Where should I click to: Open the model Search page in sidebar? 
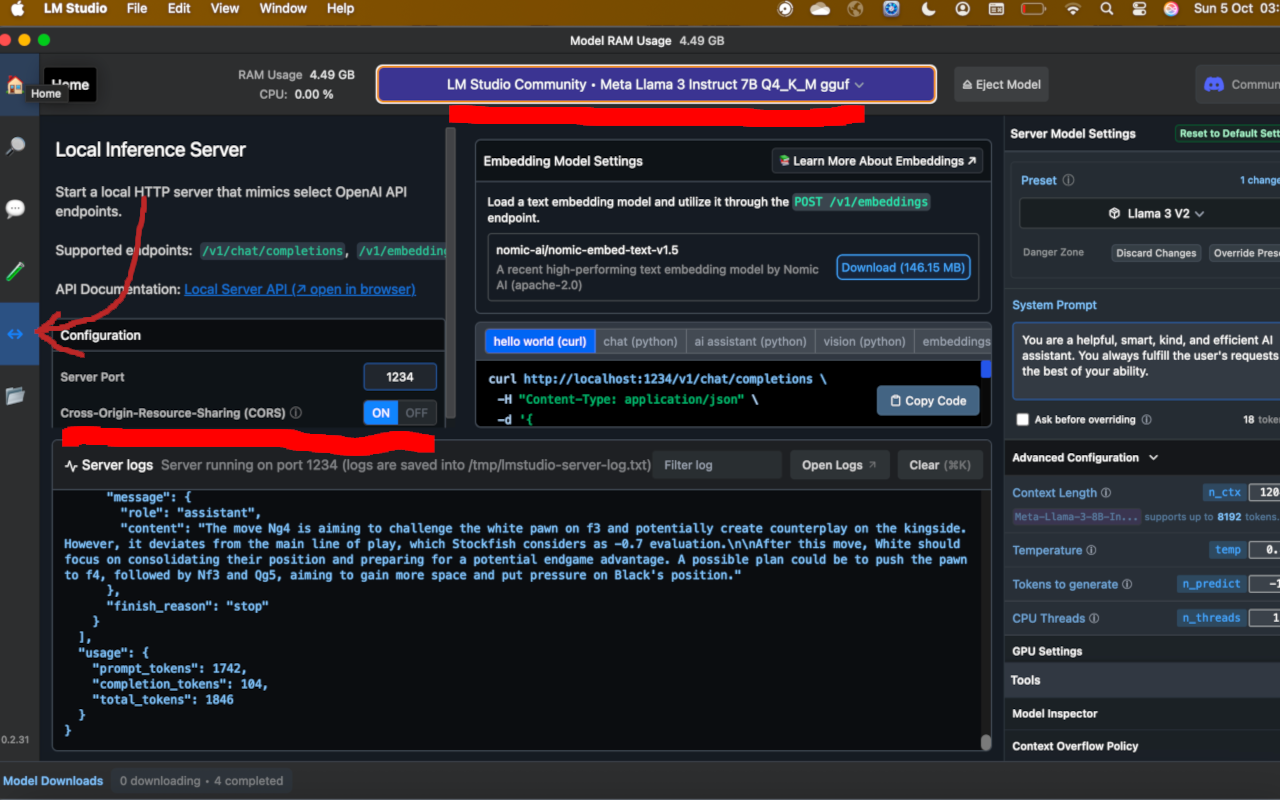[15, 146]
